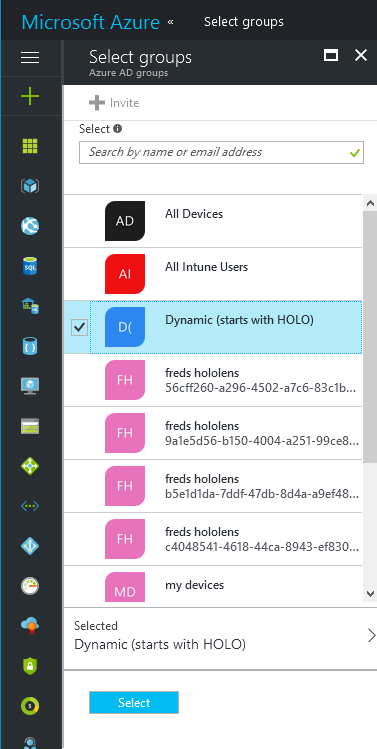Click the Invite plus button

[x=114, y=103]
